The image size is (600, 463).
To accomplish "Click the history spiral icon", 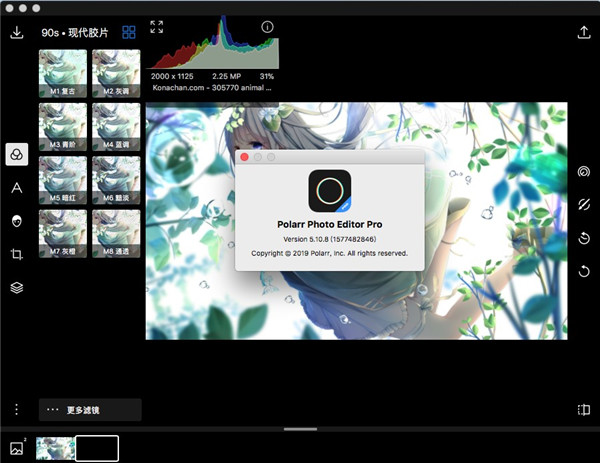I will point(584,171).
